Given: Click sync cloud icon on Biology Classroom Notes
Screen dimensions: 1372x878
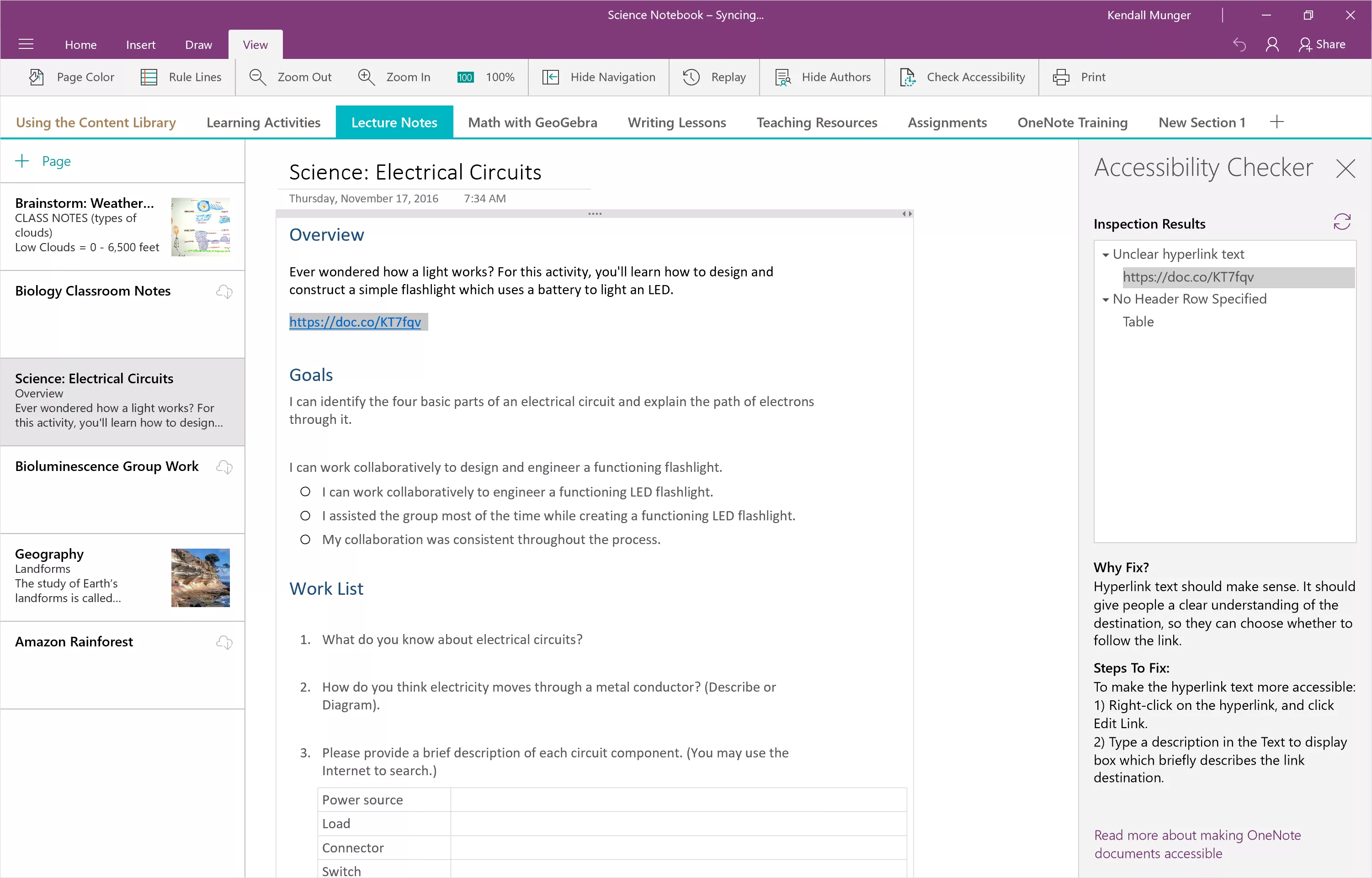Looking at the screenshot, I should tap(224, 292).
